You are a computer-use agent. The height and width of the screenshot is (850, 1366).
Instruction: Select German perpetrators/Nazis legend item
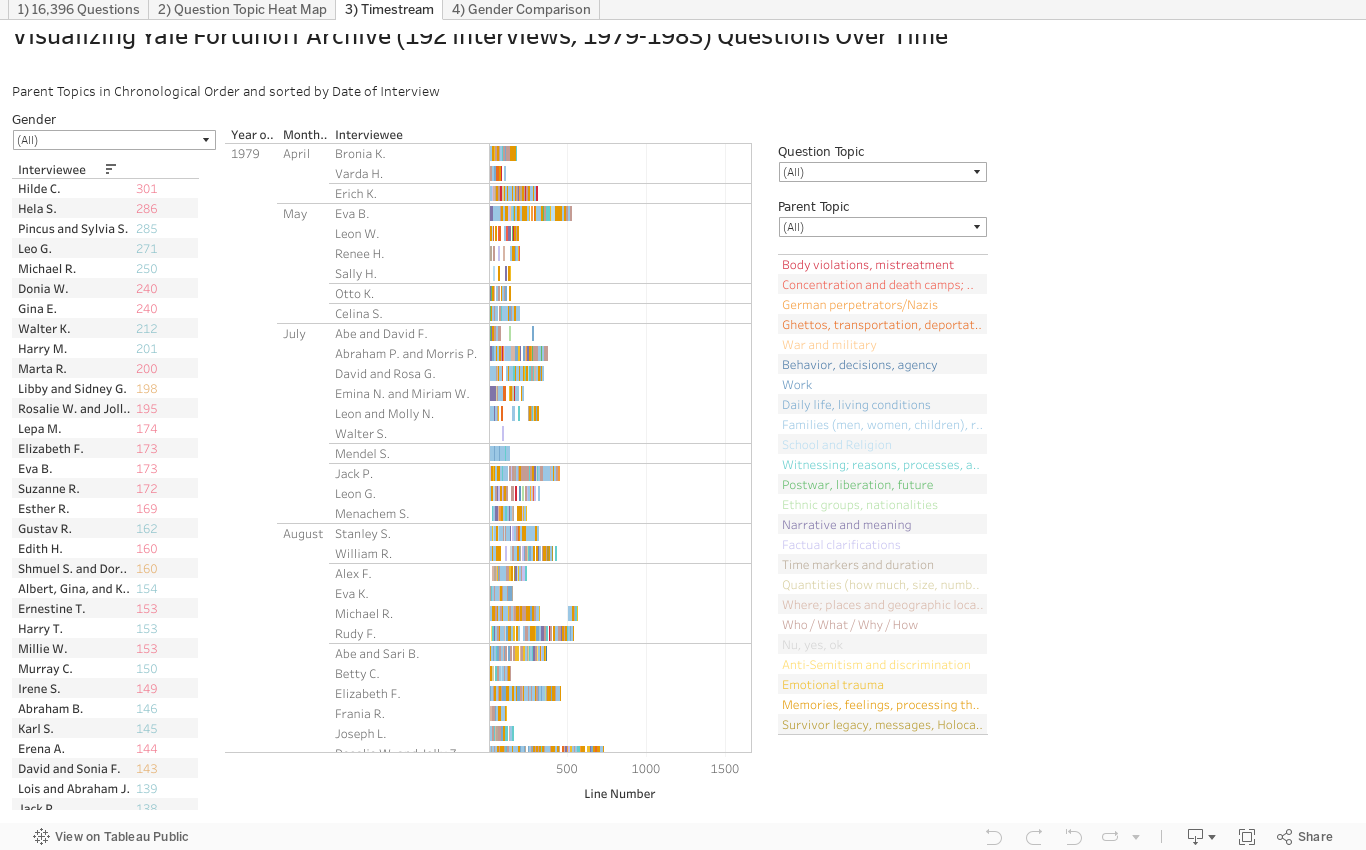[882, 305]
